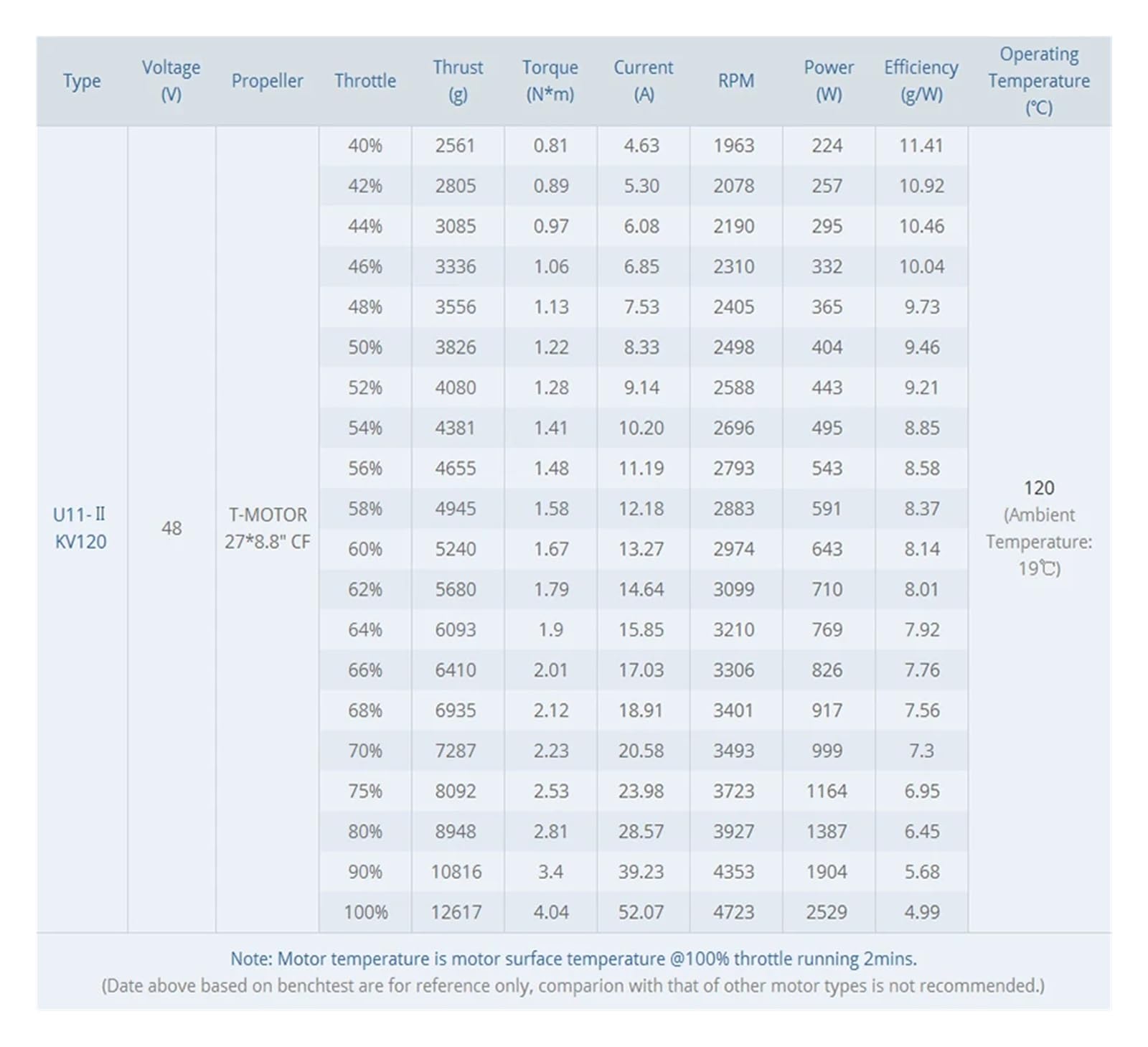The image size is (1148, 1047).
Task: Select the 50% throttle cell
Action: (x=365, y=347)
